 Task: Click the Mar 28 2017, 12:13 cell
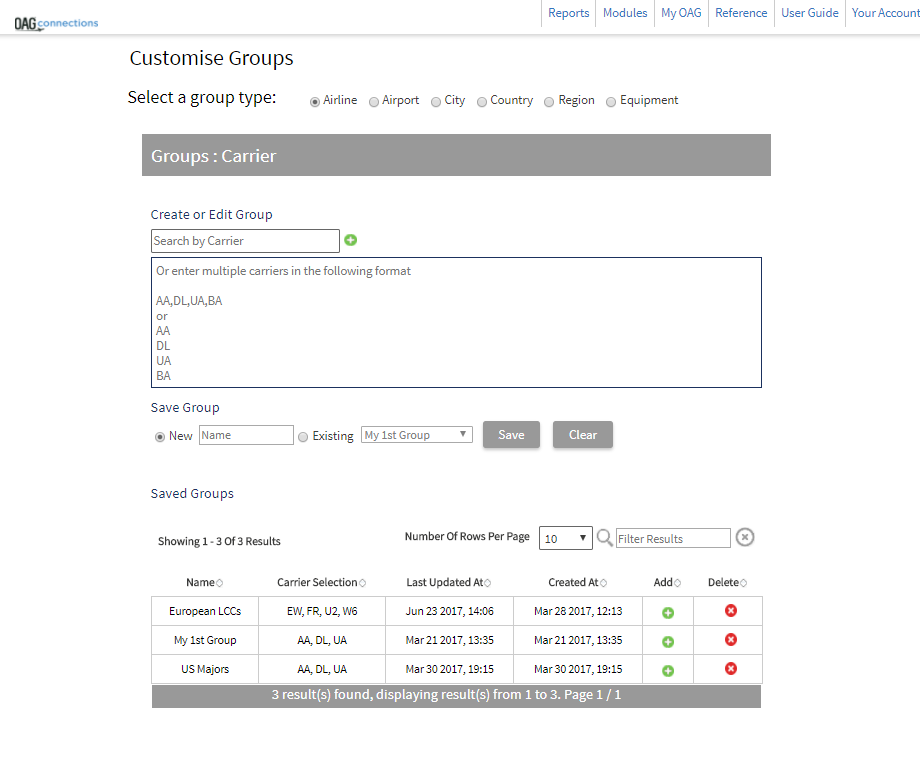tap(578, 611)
